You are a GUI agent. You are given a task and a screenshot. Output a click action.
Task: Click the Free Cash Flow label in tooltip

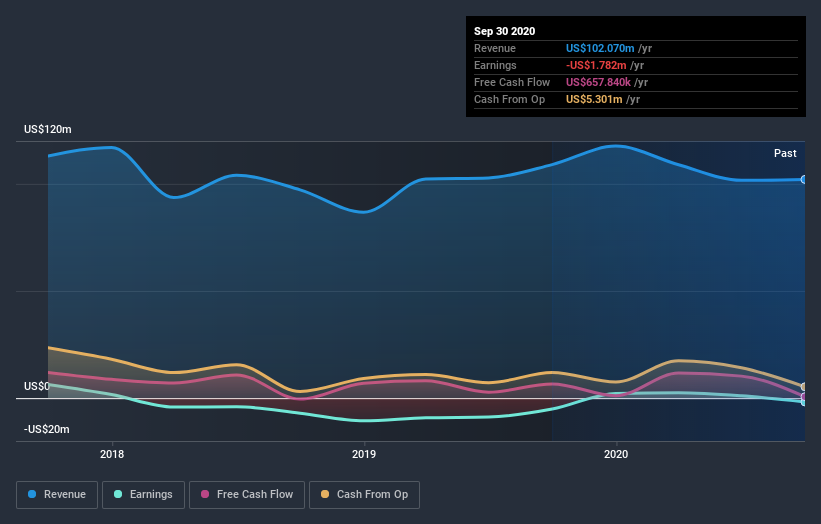tap(512, 82)
